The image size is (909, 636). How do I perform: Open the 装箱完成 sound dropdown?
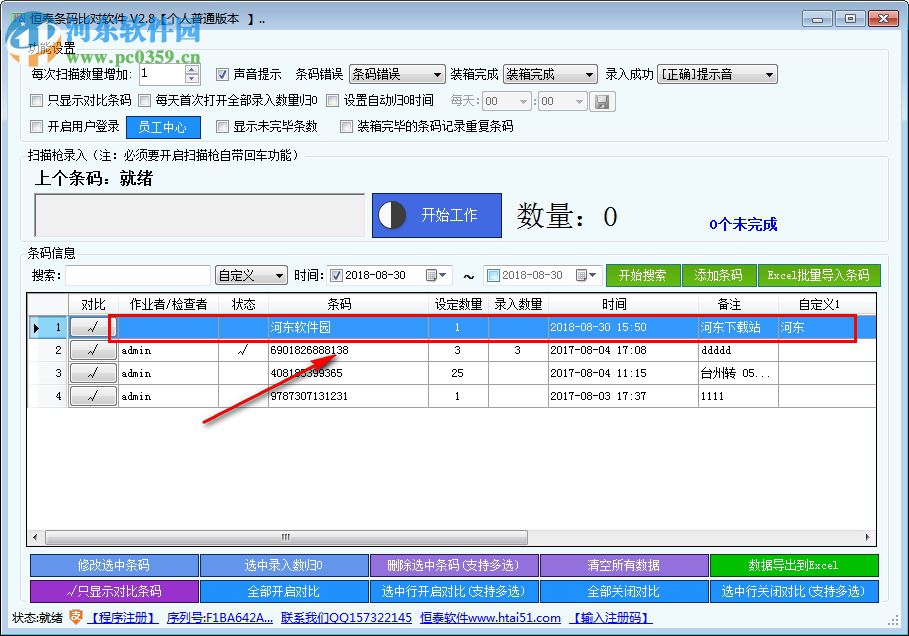[x=550, y=74]
